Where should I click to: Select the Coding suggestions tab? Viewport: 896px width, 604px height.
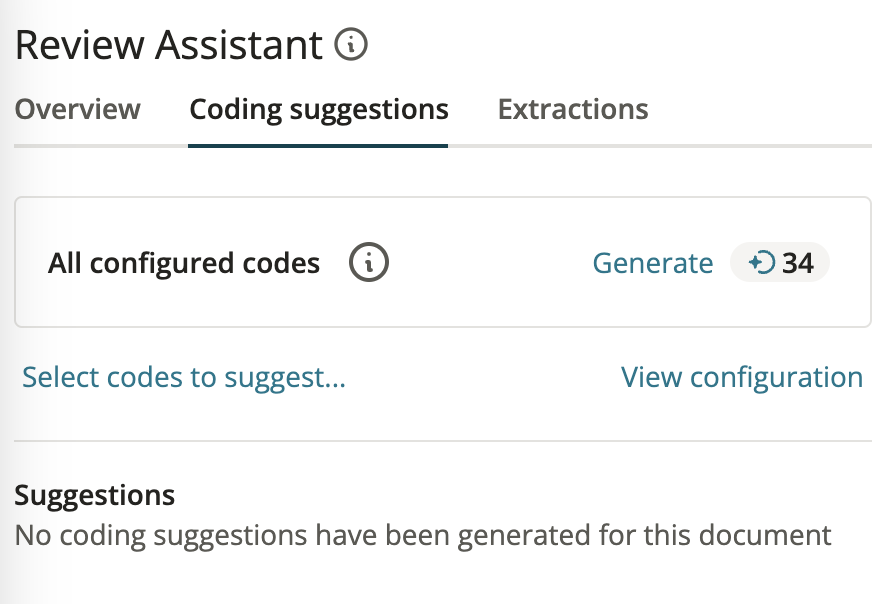(318, 110)
